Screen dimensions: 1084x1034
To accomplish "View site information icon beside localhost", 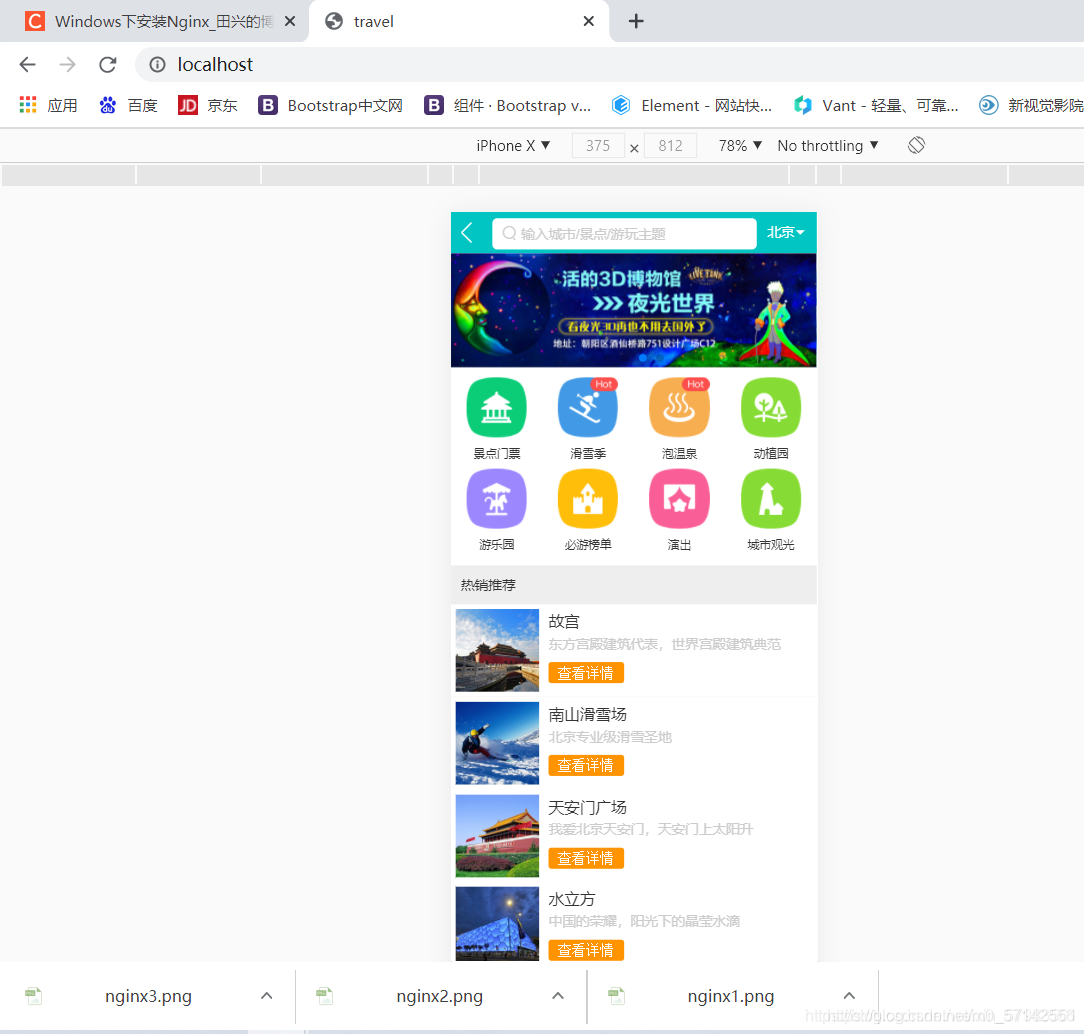I will pyautogui.click(x=158, y=64).
